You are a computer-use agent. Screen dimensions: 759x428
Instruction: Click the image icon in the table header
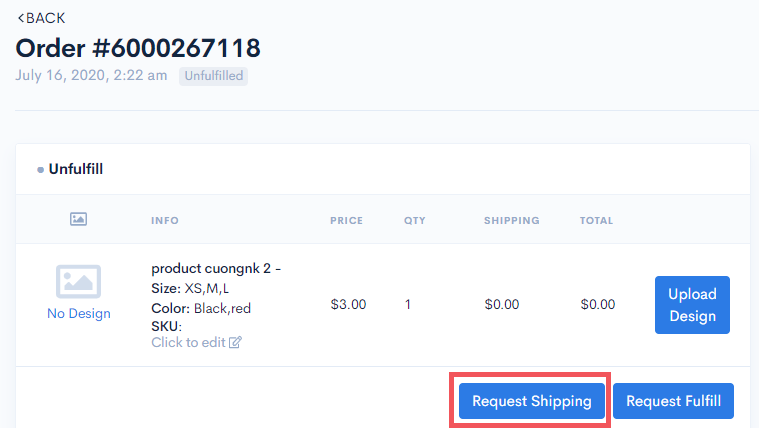[x=79, y=219]
